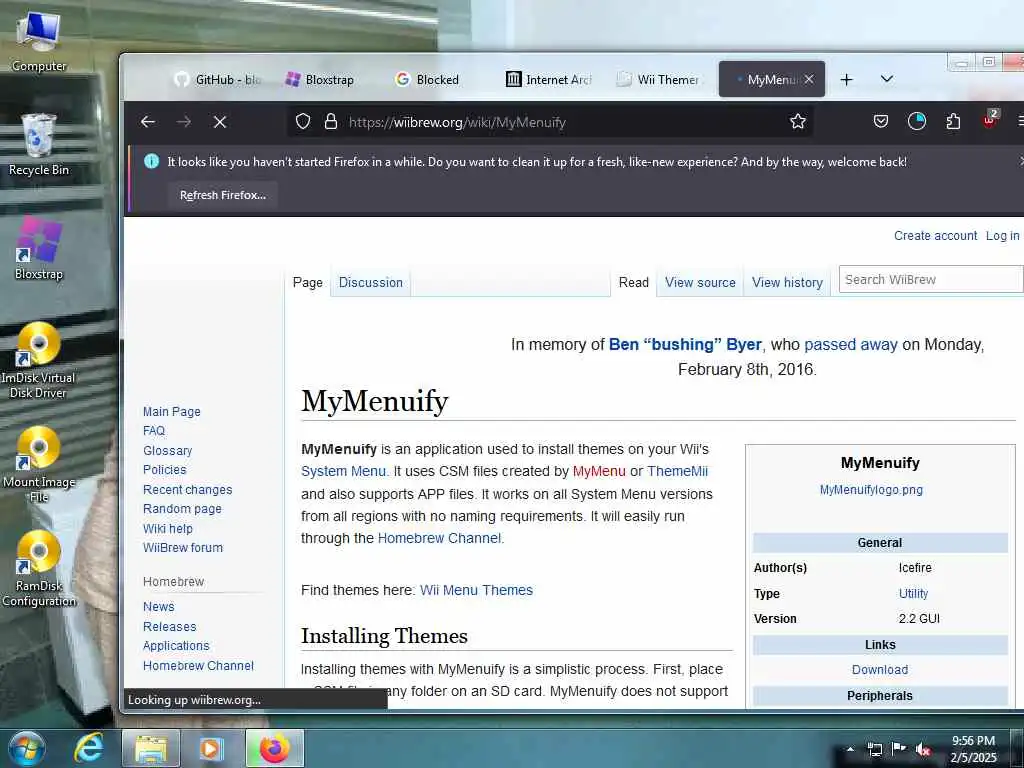The image size is (1024, 768).
Task: Go back to the previous page
Action: (148, 121)
